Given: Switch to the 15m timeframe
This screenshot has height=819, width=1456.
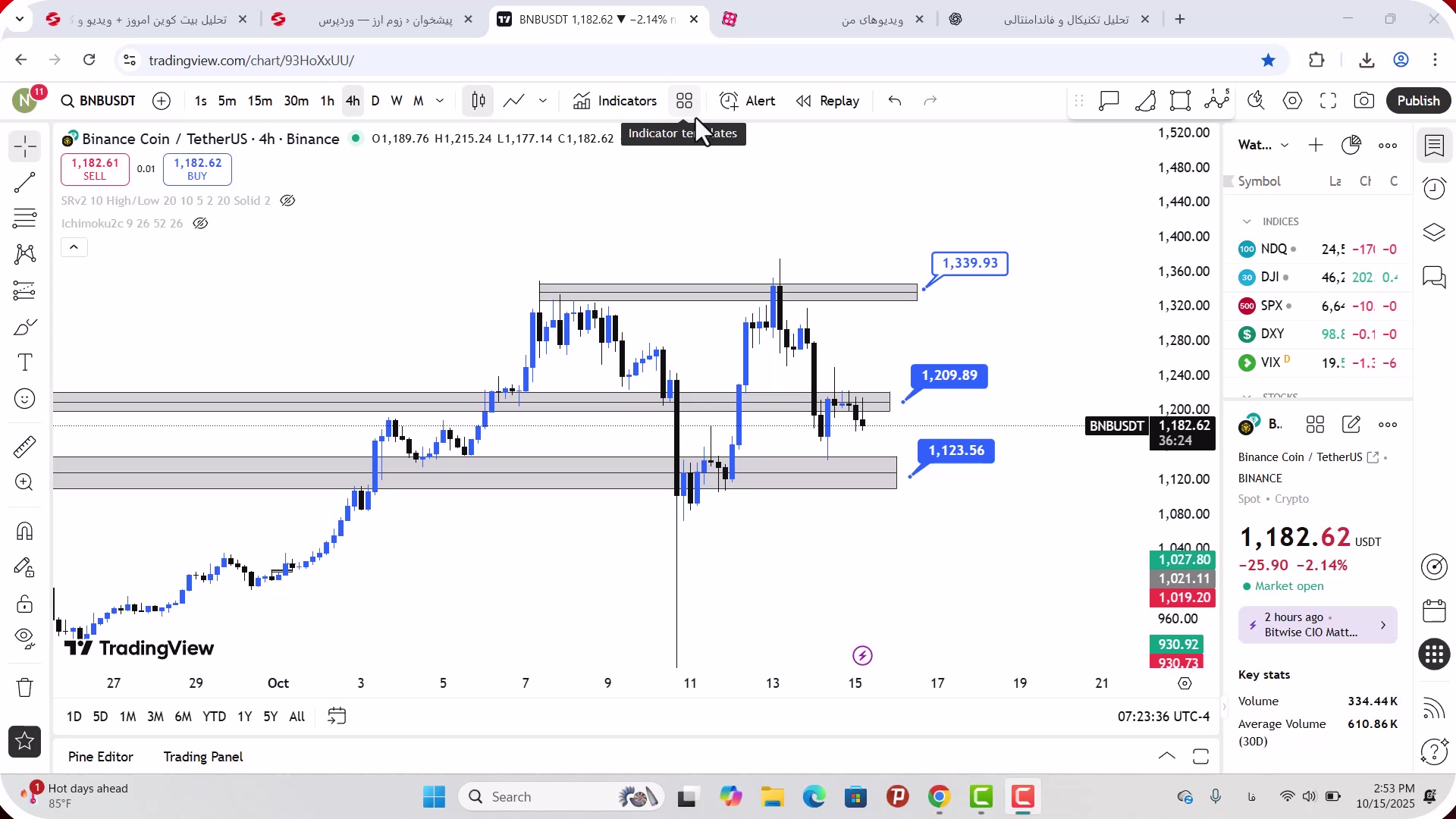Looking at the screenshot, I should [x=260, y=101].
